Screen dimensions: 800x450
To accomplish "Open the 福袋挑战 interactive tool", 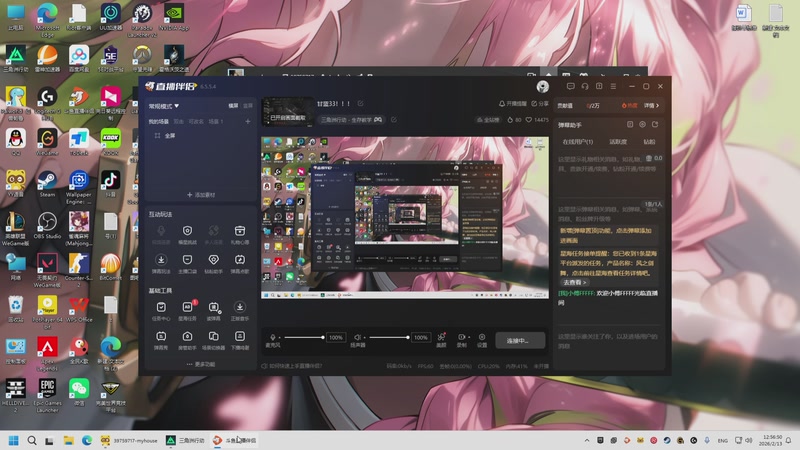I will (x=187, y=235).
